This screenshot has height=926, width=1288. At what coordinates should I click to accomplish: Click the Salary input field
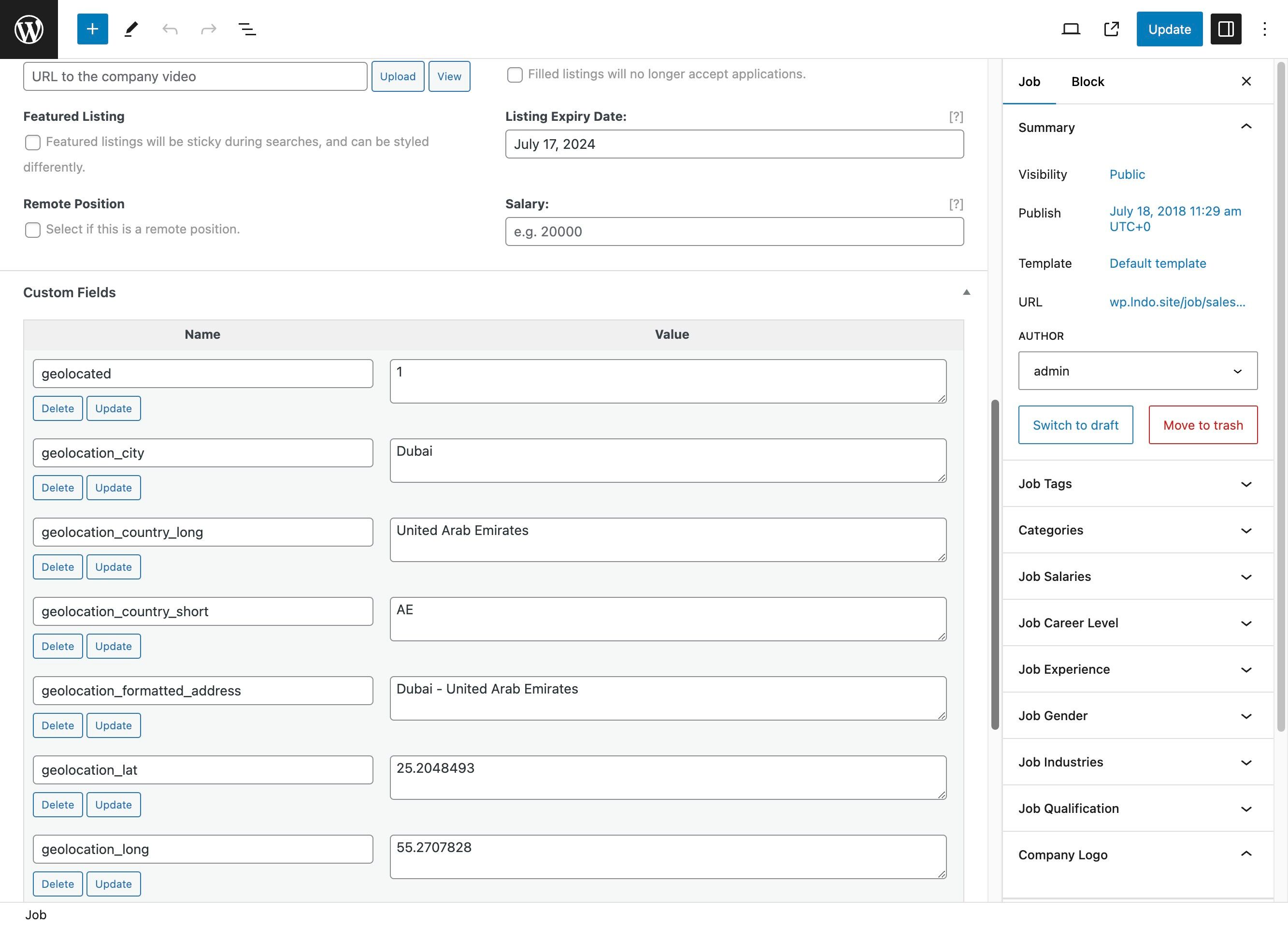[x=734, y=232]
